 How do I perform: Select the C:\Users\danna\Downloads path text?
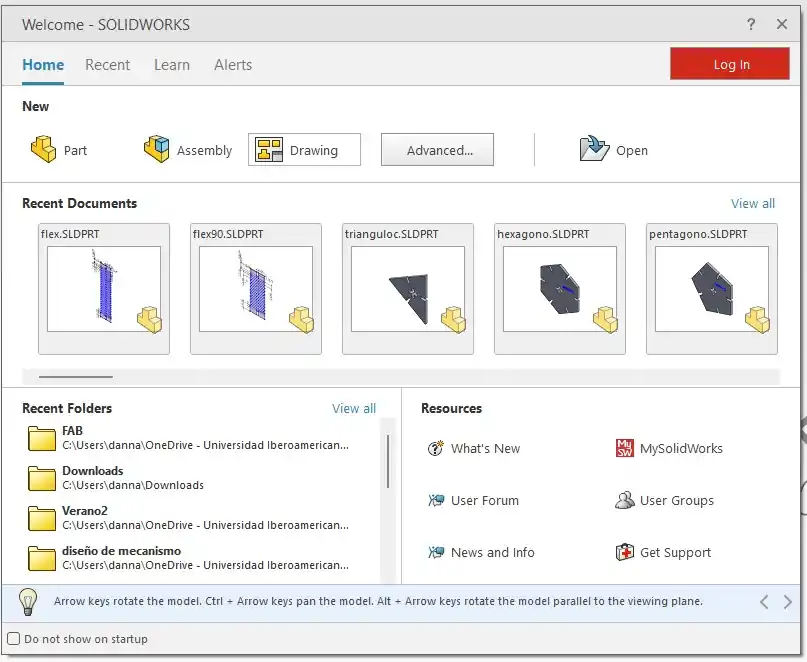tap(133, 485)
